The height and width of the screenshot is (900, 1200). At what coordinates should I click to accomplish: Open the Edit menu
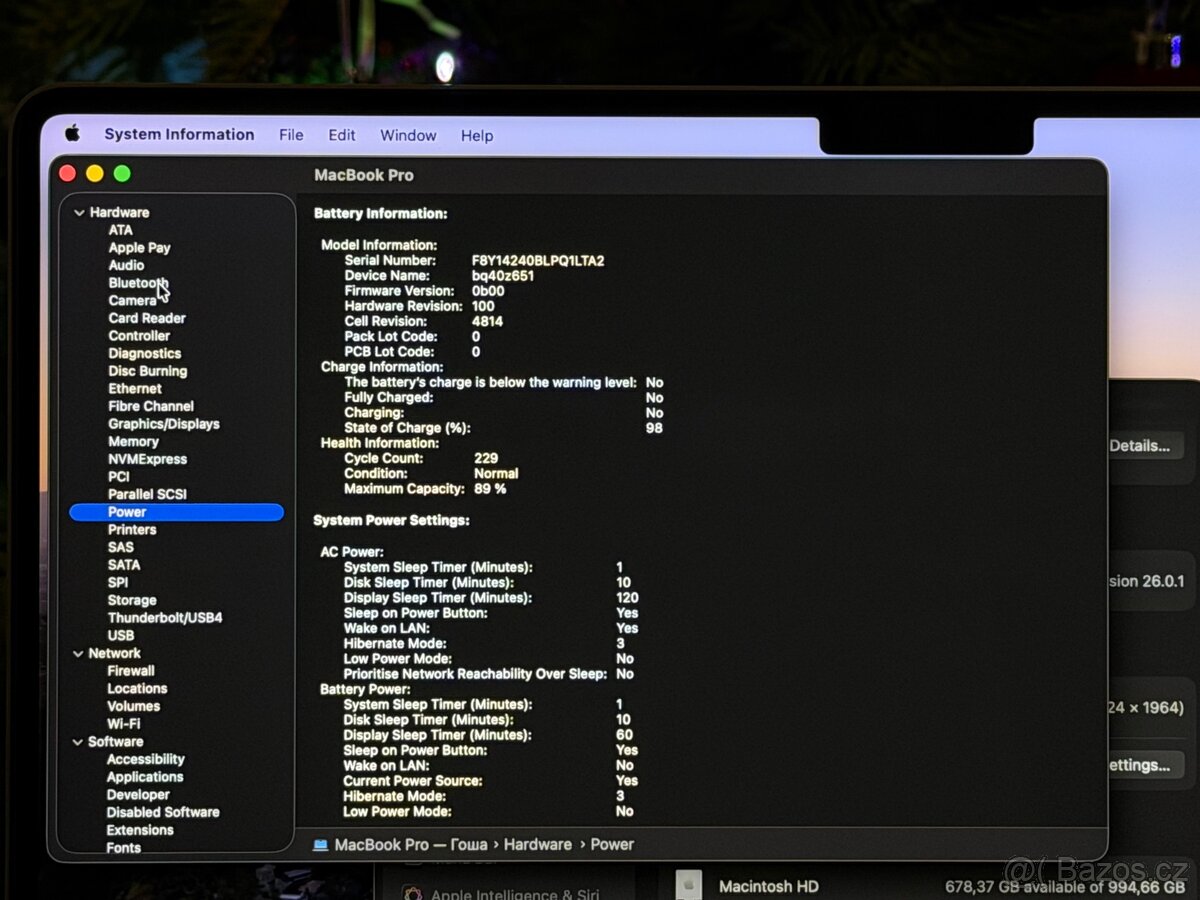pos(342,135)
